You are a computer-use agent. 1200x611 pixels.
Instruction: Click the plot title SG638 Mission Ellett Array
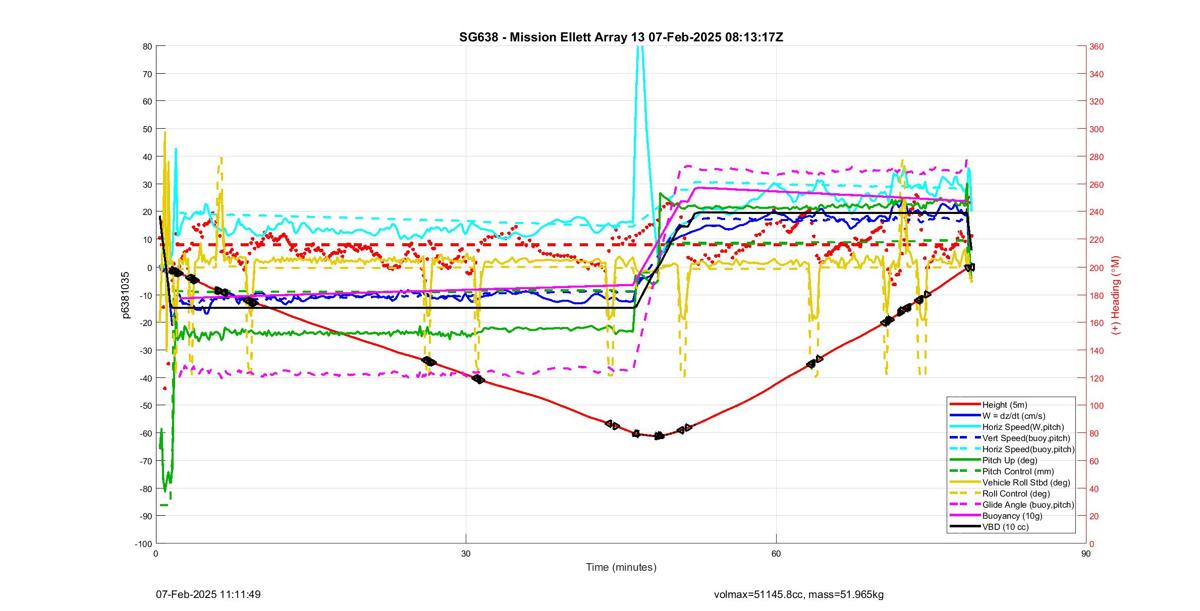point(621,37)
